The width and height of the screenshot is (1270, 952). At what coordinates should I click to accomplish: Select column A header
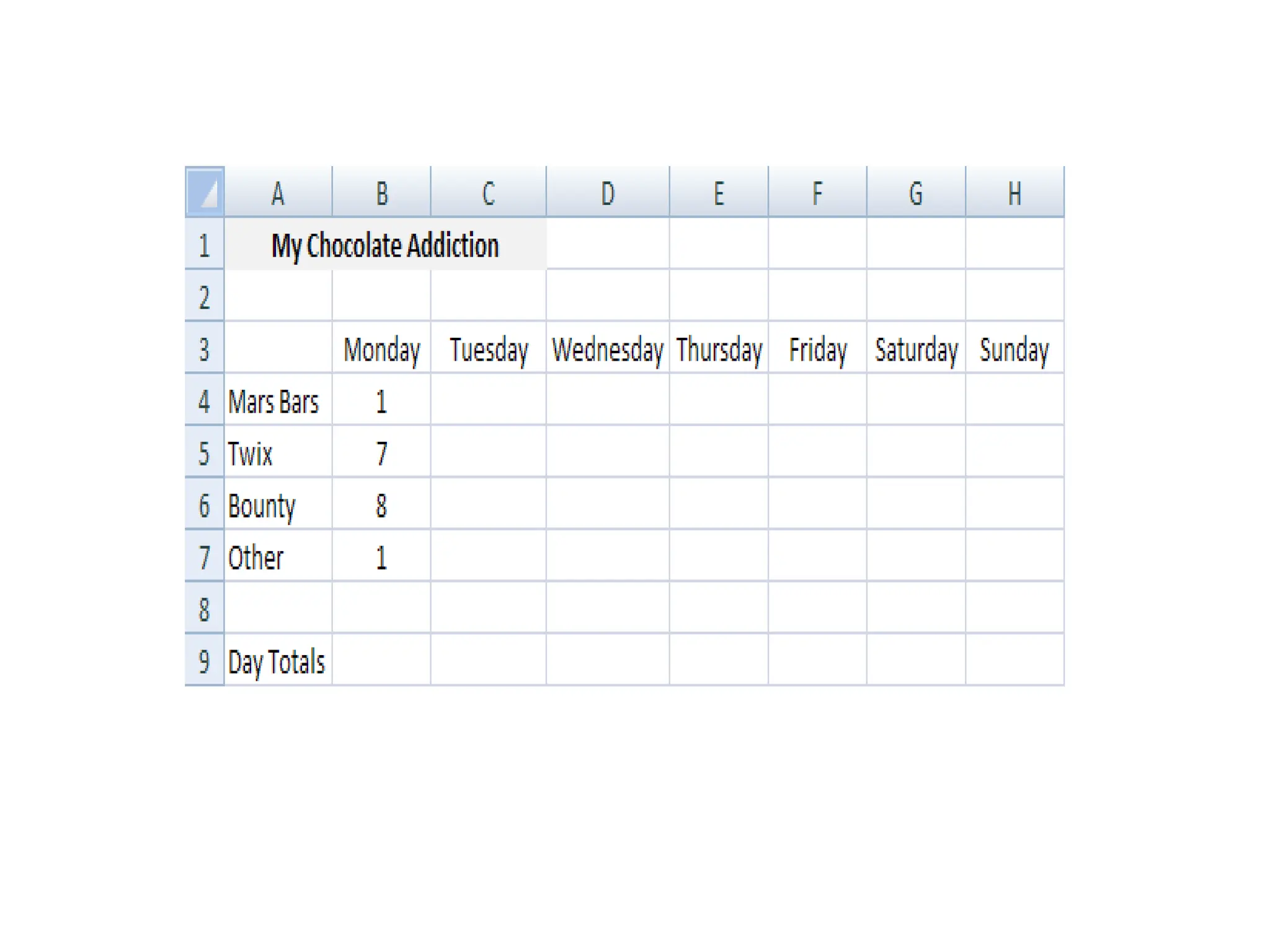pyautogui.click(x=278, y=193)
